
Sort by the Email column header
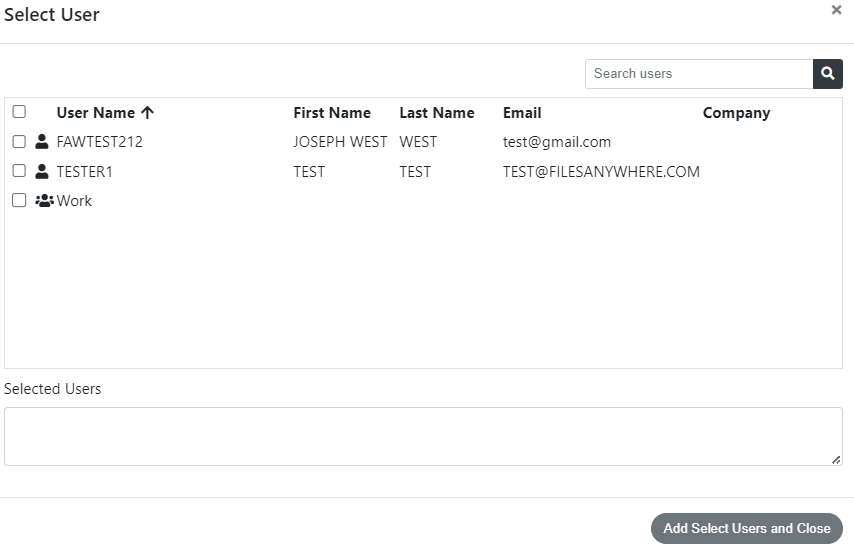pos(522,113)
